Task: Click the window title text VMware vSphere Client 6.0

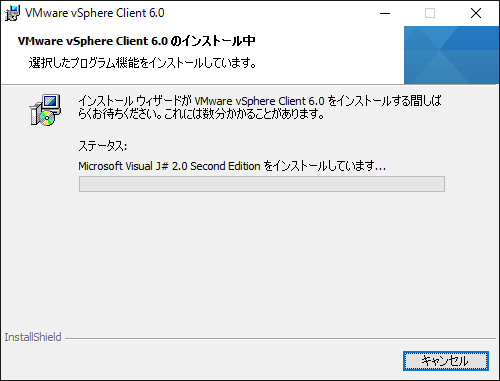Action: 95,13
